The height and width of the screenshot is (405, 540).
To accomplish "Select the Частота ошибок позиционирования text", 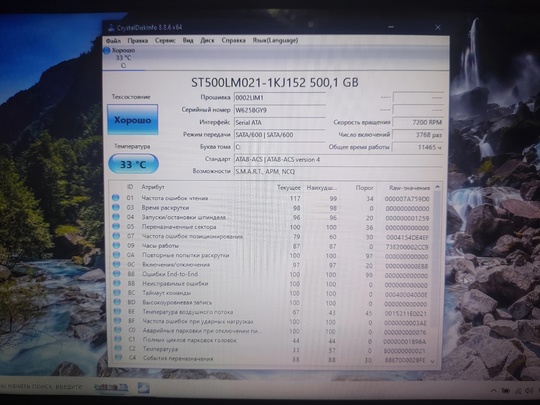I will [193, 236].
